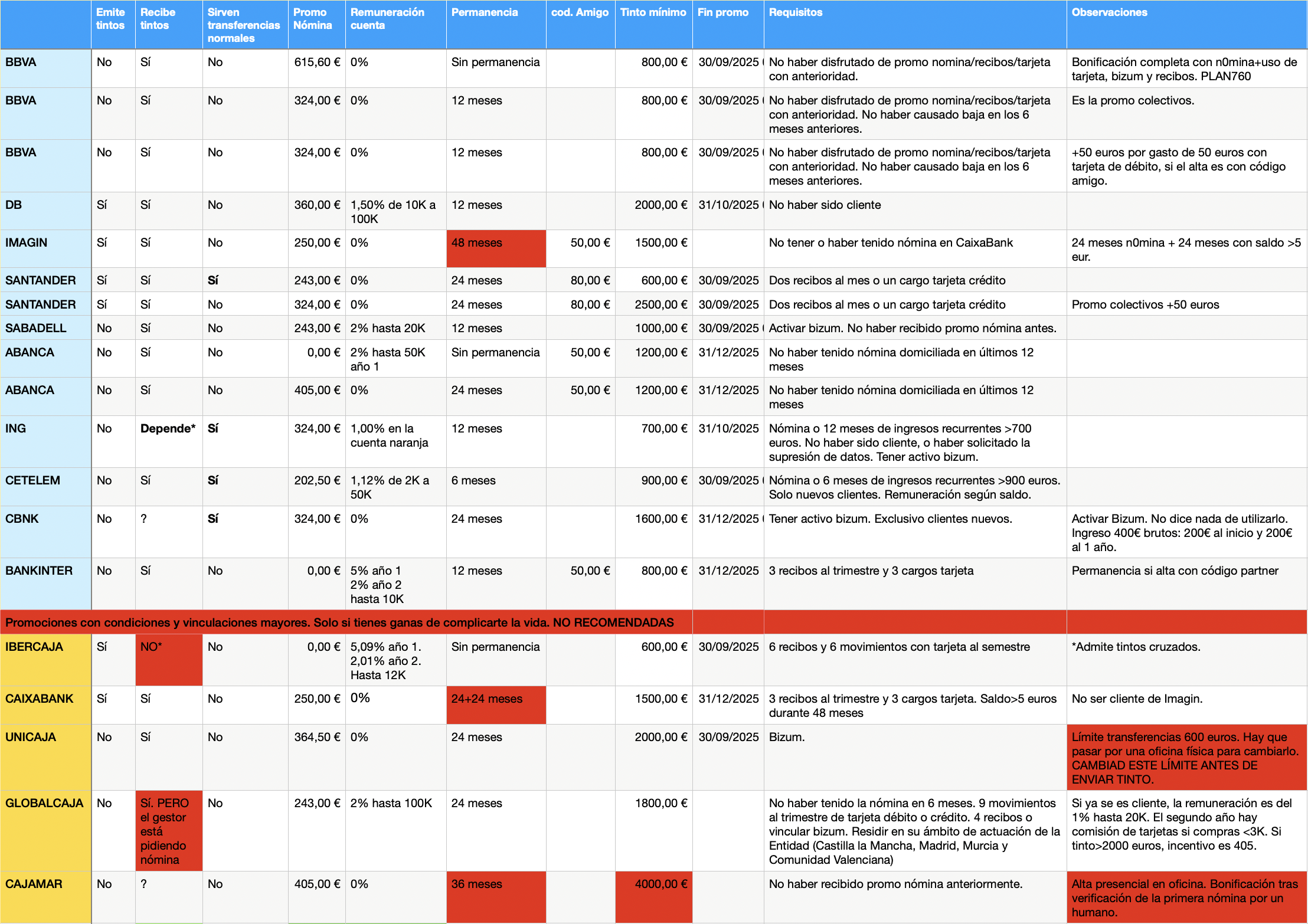Select the 'Requisitos' column header
The height and width of the screenshot is (924, 1308).
coord(915,24)
